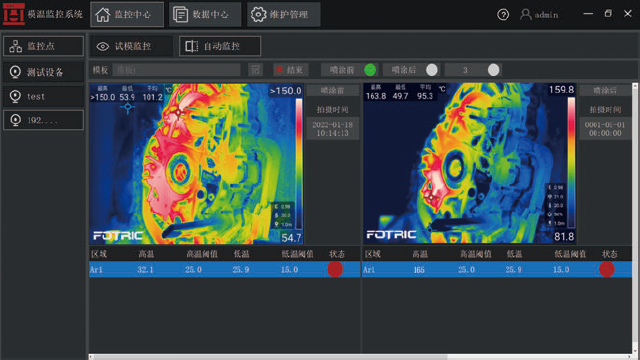Click the horizontal scrollbar at bottom
Image resolution: width=640 pixels, height=360 pixels.
tap(360, 357)
